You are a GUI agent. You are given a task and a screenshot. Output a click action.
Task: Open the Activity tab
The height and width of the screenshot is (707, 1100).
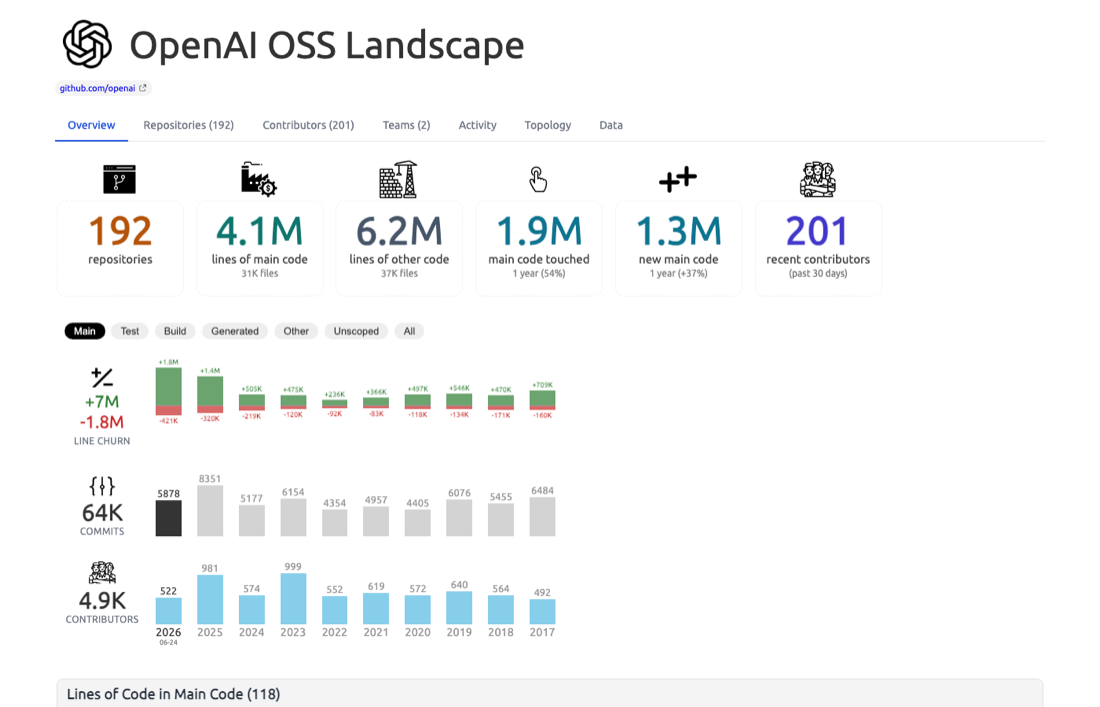478,125
